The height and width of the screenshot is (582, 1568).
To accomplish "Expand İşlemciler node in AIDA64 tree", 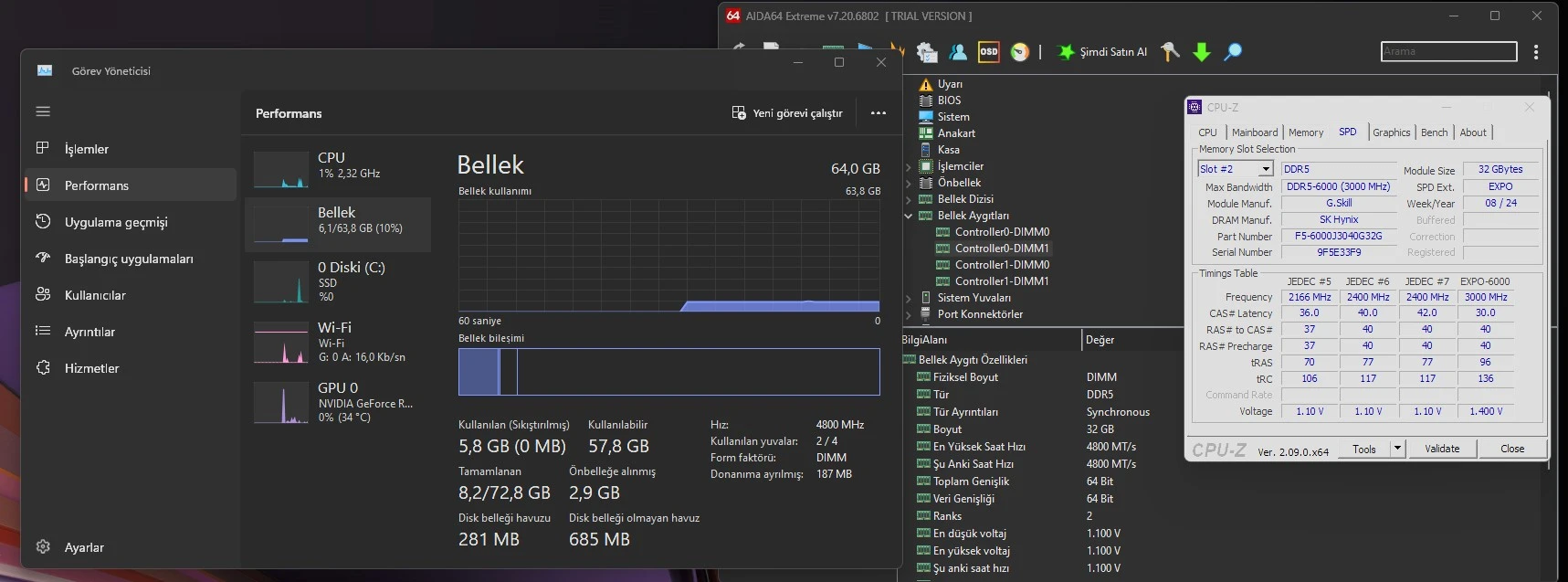I will tap(909, 166).
